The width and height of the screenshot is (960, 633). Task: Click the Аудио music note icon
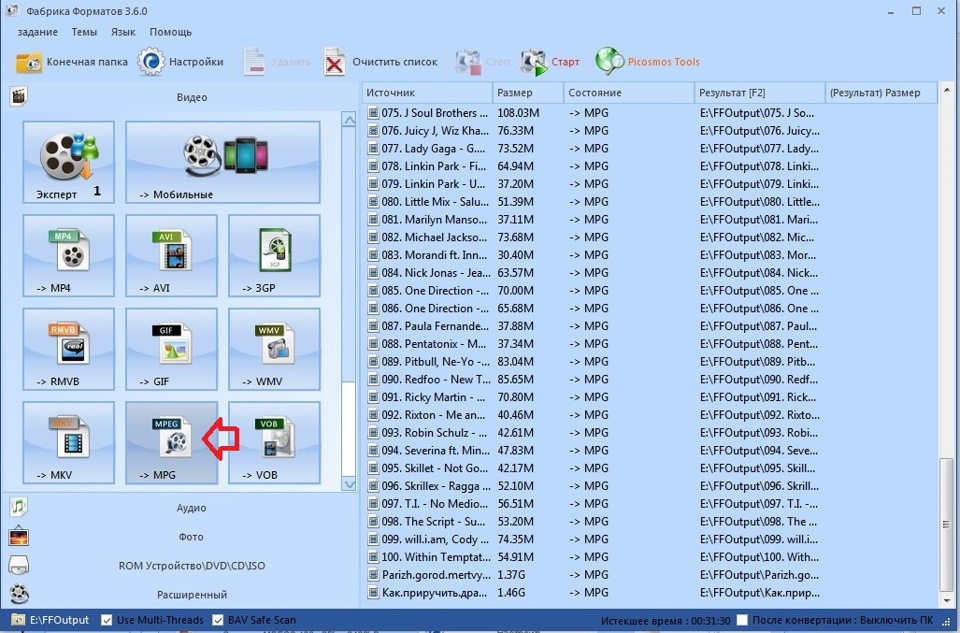[19, 507]
